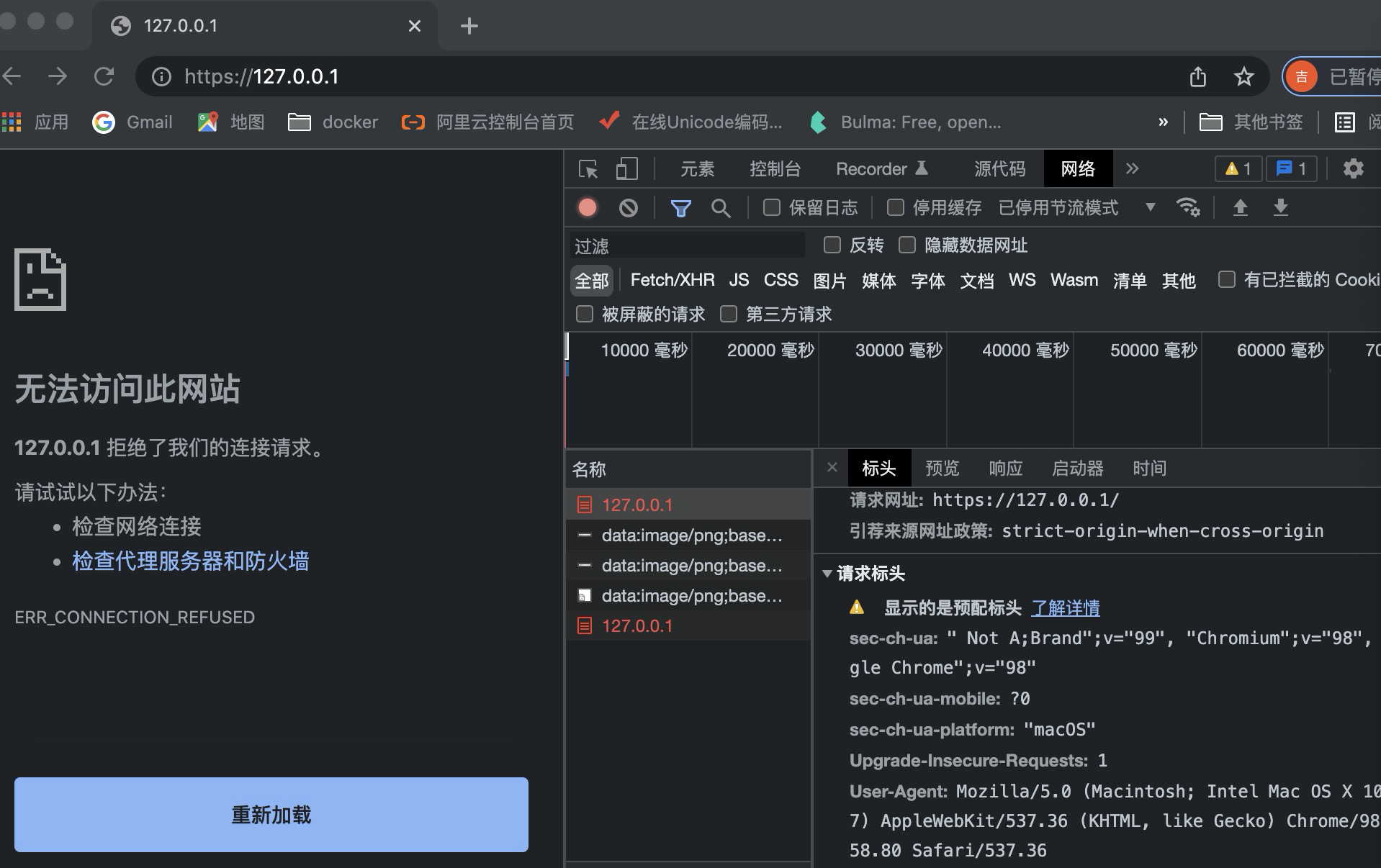Stop recording the network log
Image resolution: width=1381 pixels, height=868 pixels.
click(587, 207)
